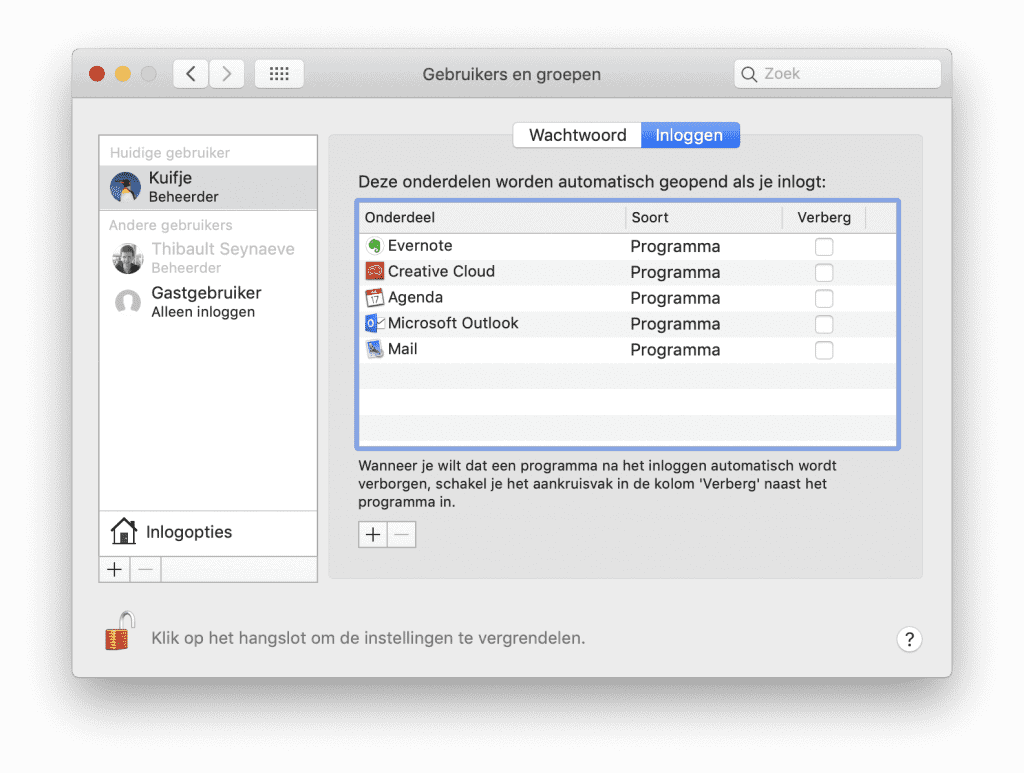Enable Verberg for Mail
Screen dimensions: 1024x773
click(824, 350)
